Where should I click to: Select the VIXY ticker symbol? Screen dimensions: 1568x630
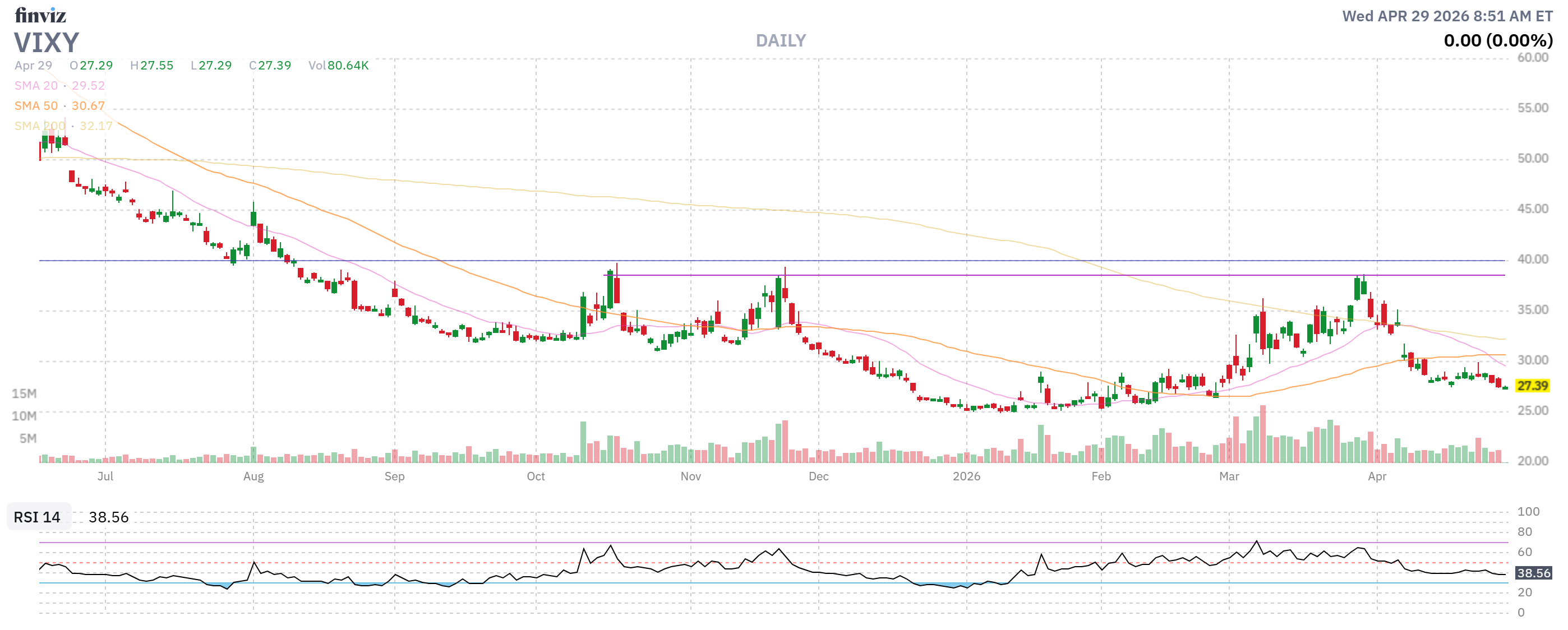pos(46,43)
